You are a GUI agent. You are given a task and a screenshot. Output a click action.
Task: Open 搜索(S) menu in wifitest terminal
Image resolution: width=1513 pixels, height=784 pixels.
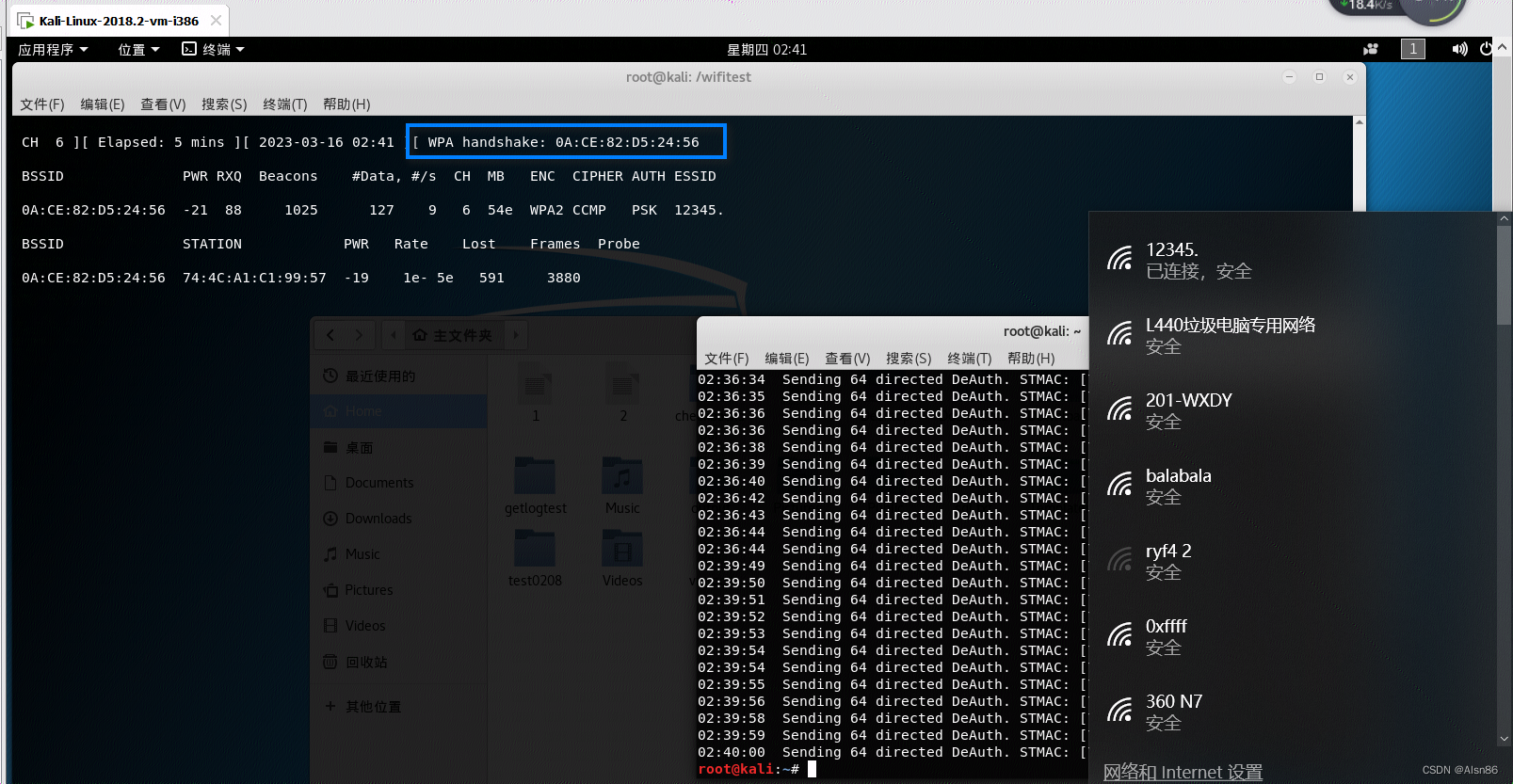[x=224, y=104]
